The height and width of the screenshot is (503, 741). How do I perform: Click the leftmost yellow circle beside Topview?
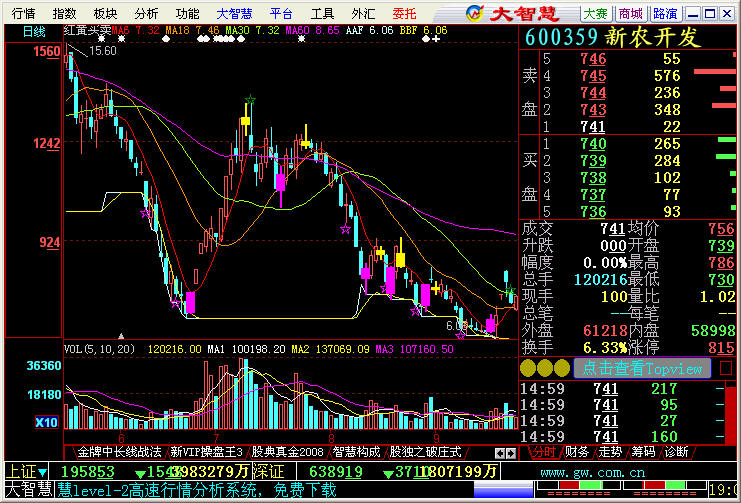tap(528, 368)
